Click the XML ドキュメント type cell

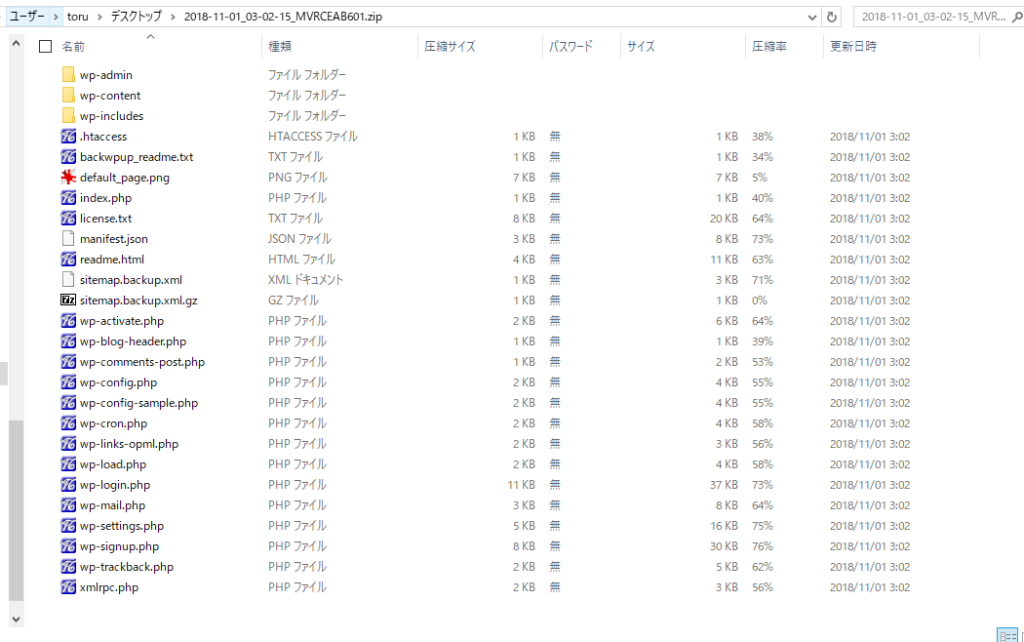point(306,280)
